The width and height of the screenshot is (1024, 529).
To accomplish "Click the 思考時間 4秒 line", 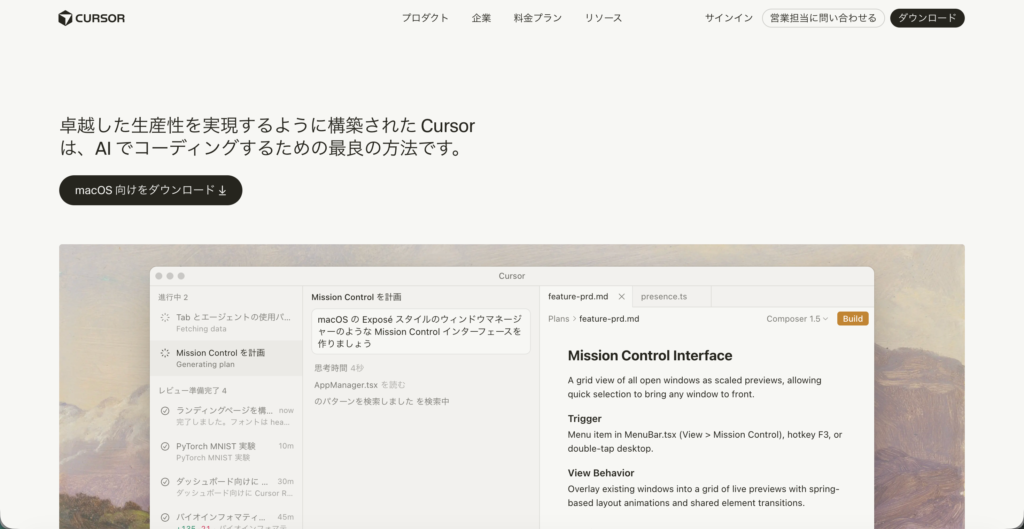I will (x=339, y=368).
